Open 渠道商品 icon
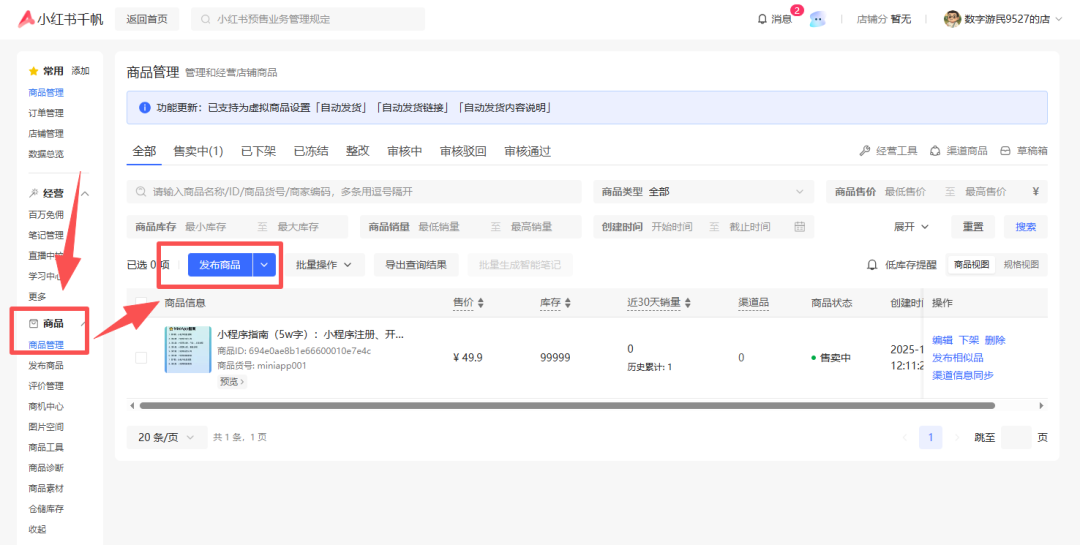Viewport: 1080px width, 545px height. [935, 151]
